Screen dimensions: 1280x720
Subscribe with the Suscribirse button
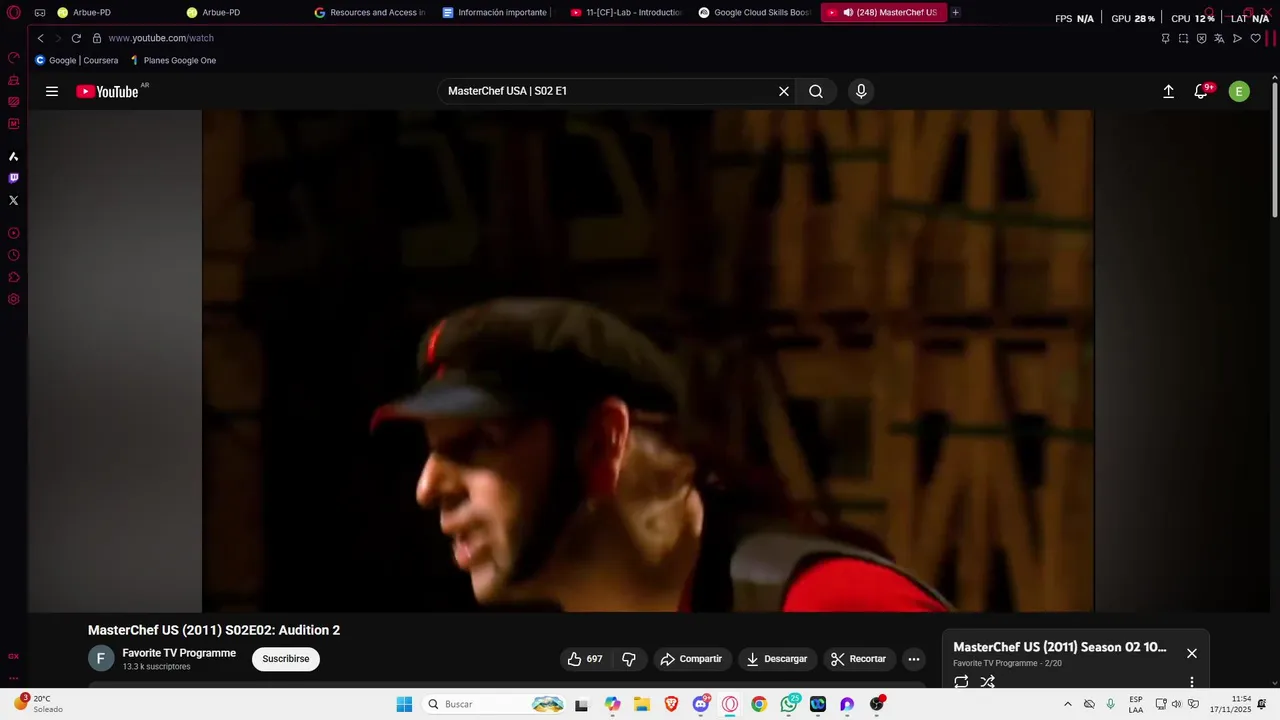286,659
